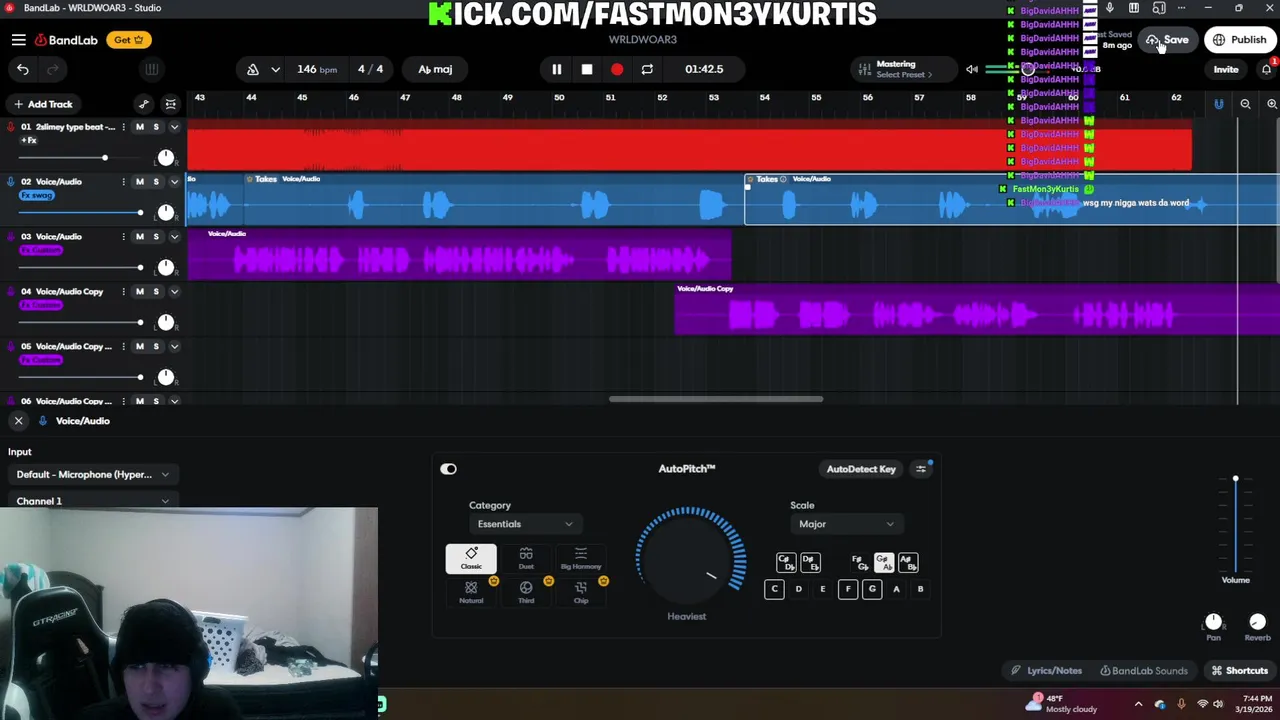Solo track 04 Voice/Audio Copy
The image size is (1280, 720).
pyautogui.click(x=156, y=292)
